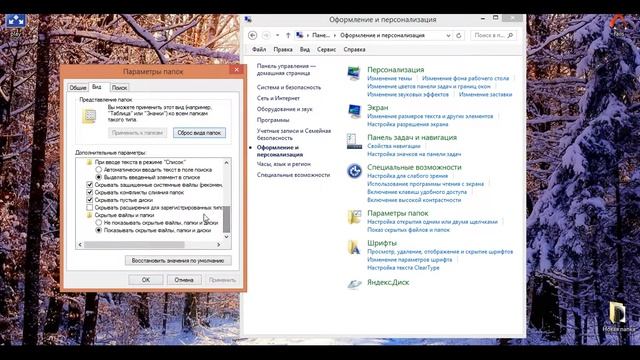Open the Вид menu in Control Panel

coord(305,49)
